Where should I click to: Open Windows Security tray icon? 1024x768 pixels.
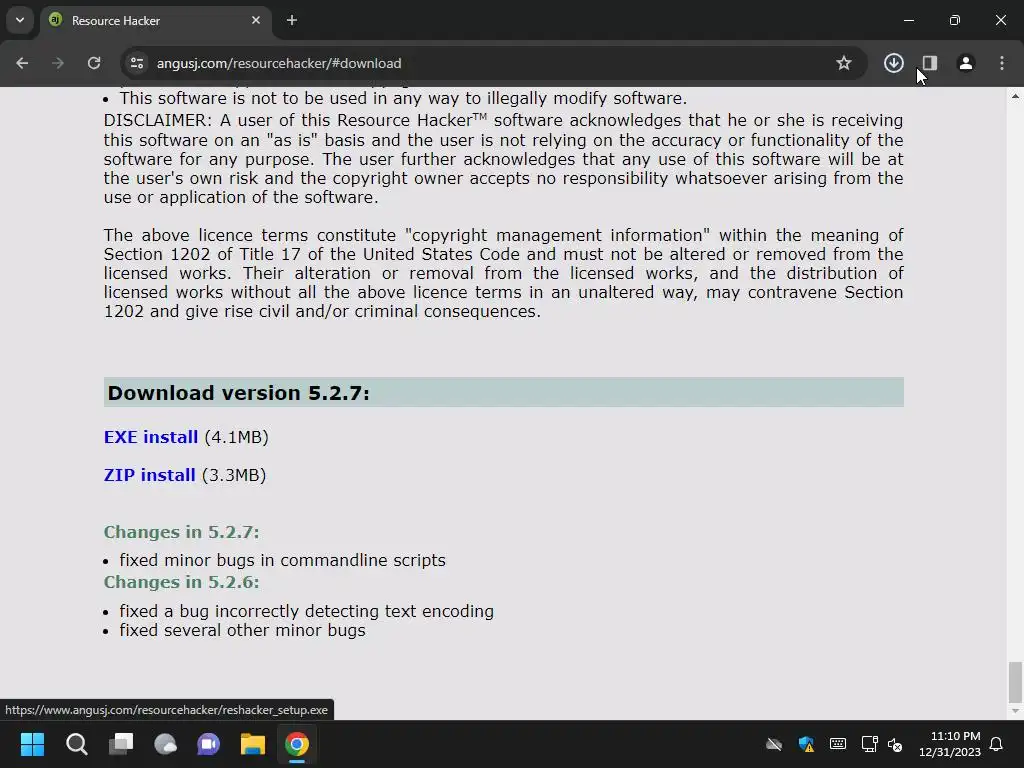tap(806, 744)
